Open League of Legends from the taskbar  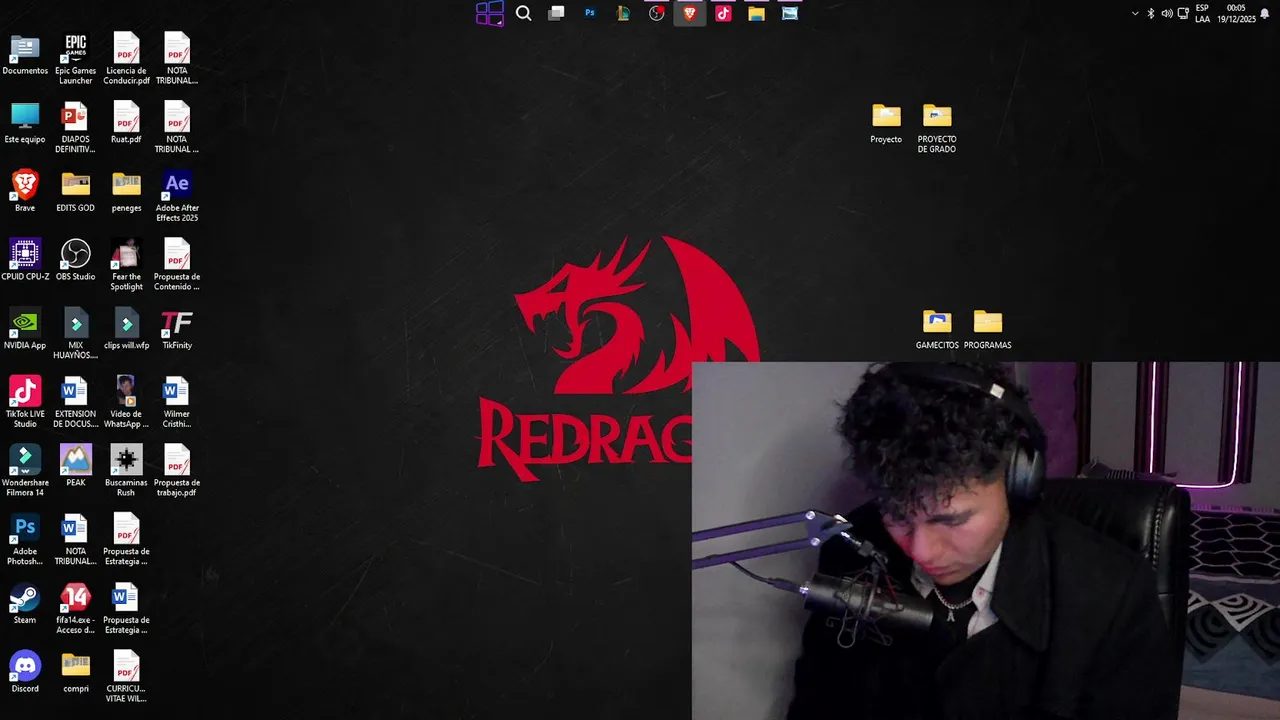pyautogui.click(x=623, y=13)
